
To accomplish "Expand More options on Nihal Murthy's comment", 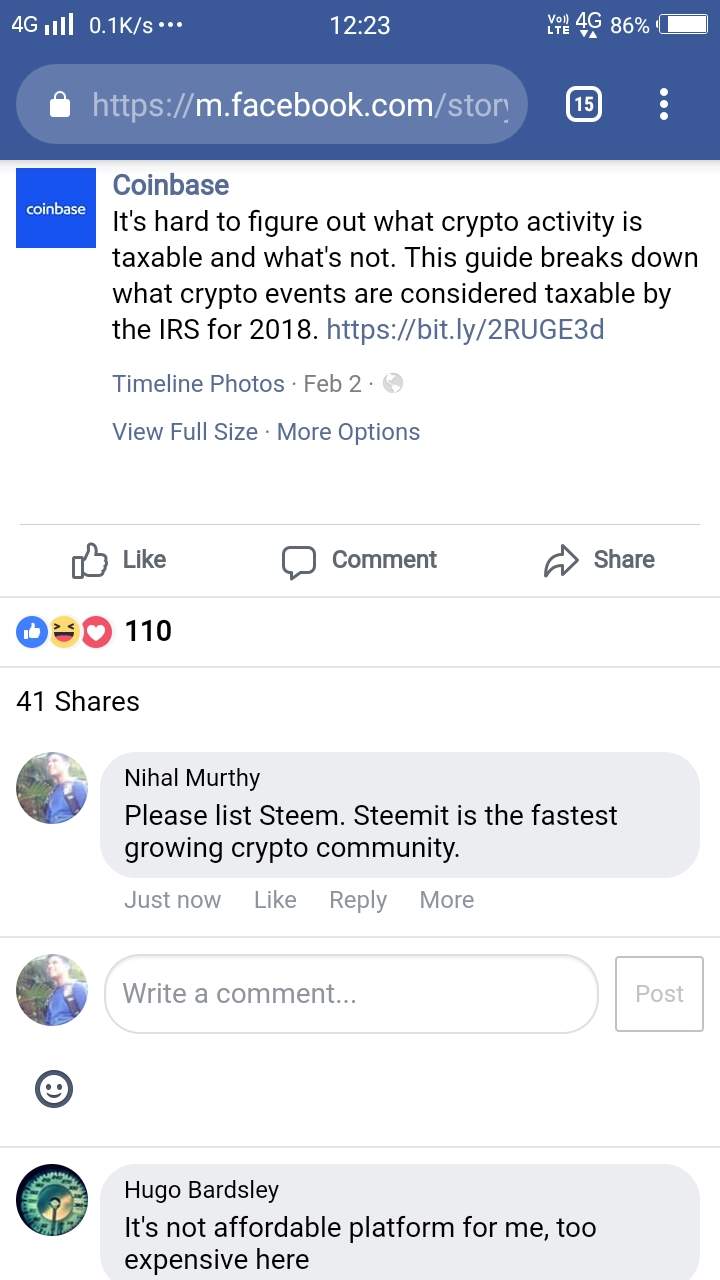I will (446, 900).
